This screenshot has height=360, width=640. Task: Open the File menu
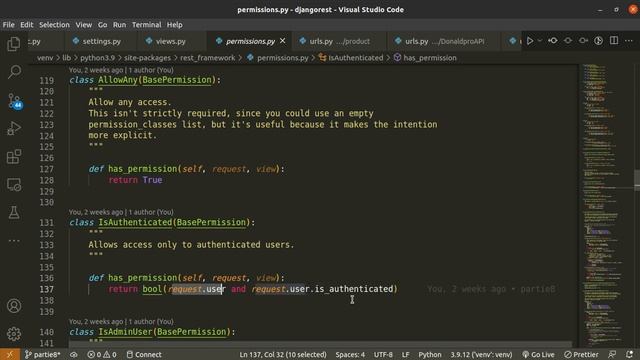pyautogui.click(x=9, y=25)
